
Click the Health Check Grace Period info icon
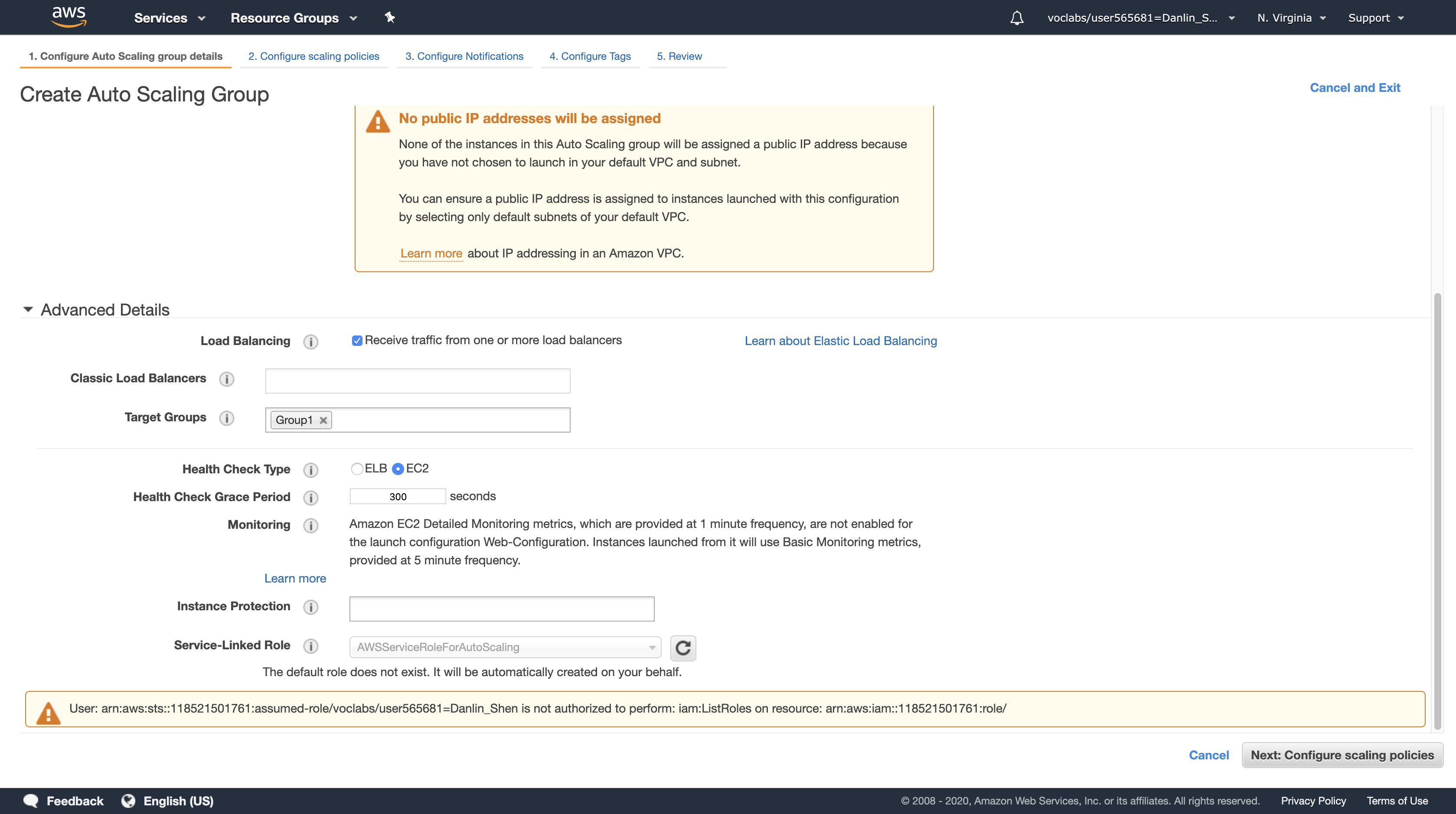pos(310,498)
